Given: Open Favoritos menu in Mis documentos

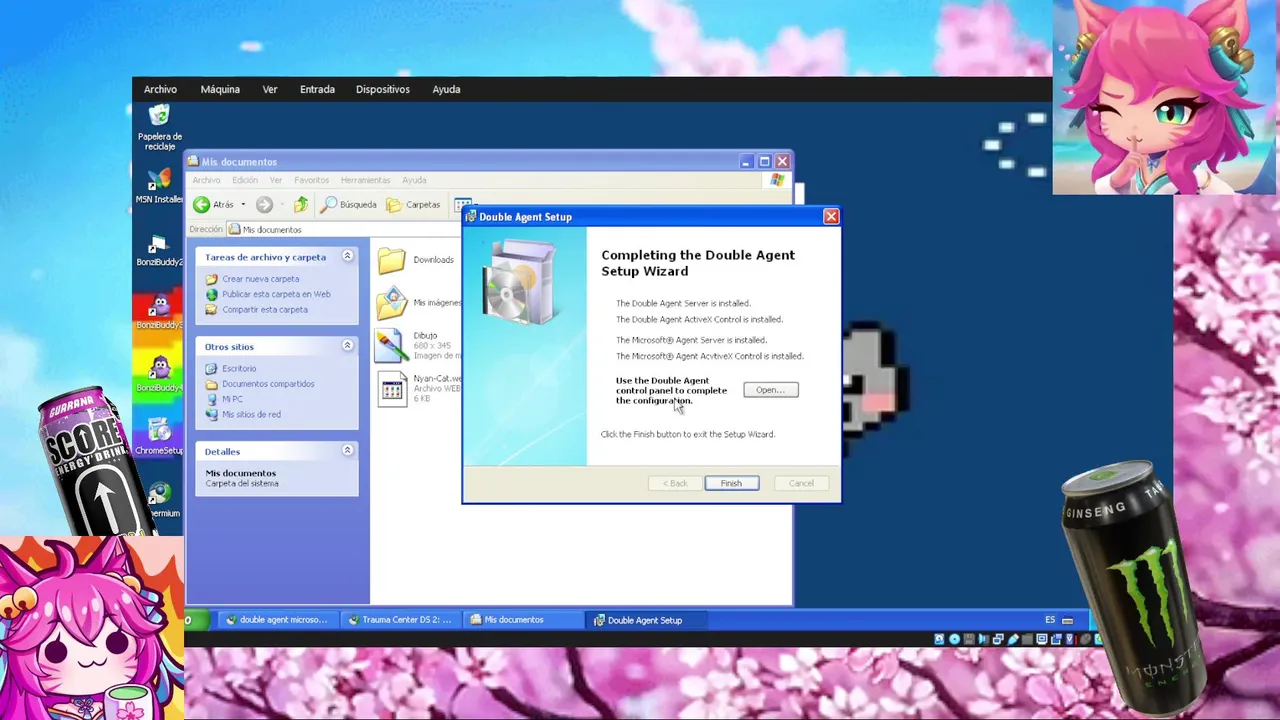Looking at the screenshot, I should click(311, 180).
